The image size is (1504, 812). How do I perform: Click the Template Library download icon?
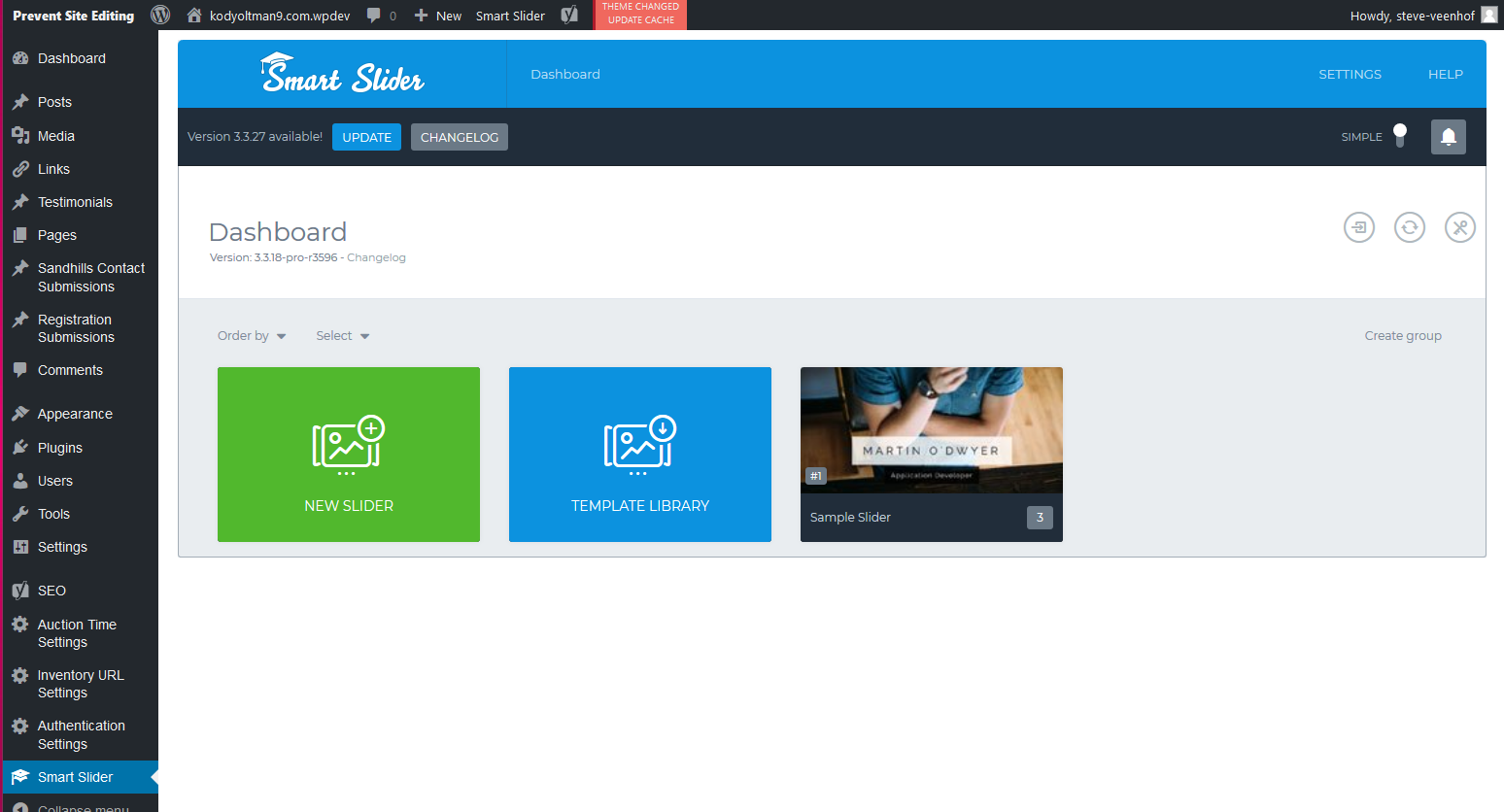pyautogui.click(x=639, y=445)
